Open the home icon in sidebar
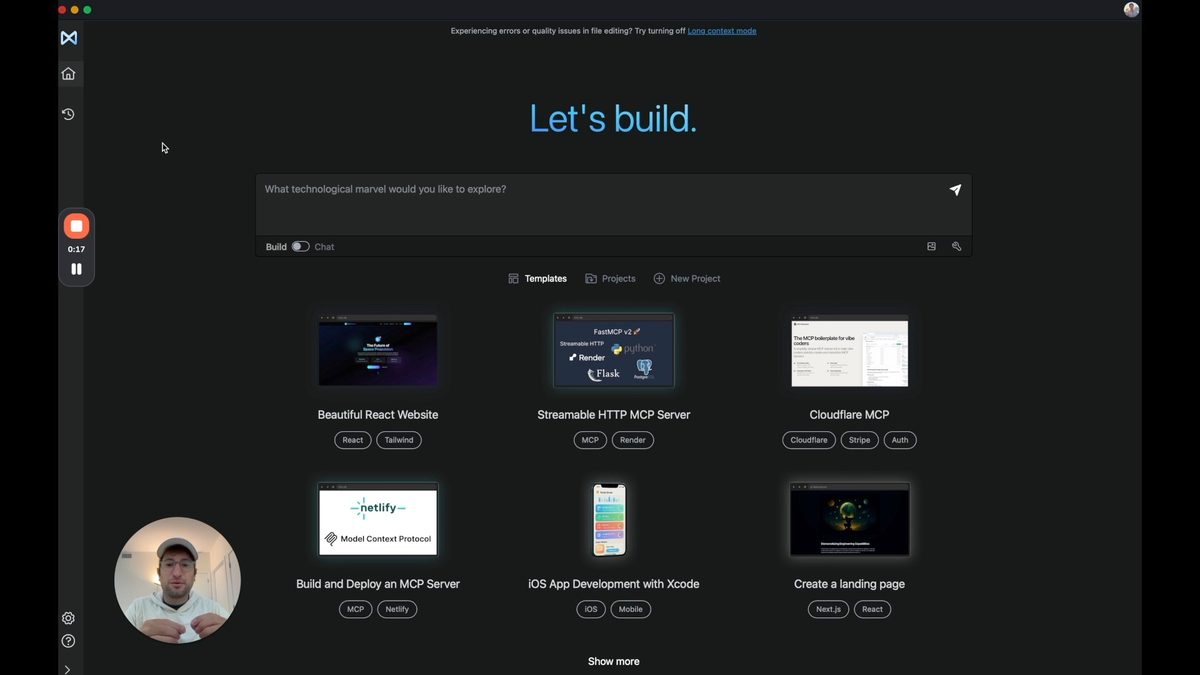 click(68, 73)
